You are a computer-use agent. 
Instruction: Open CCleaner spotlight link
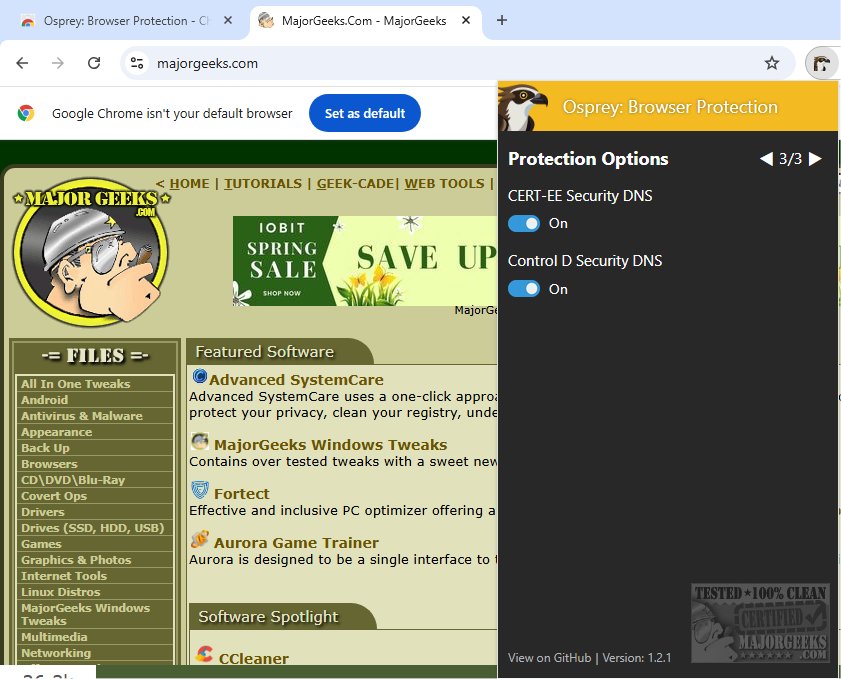(x=253, y=658)
